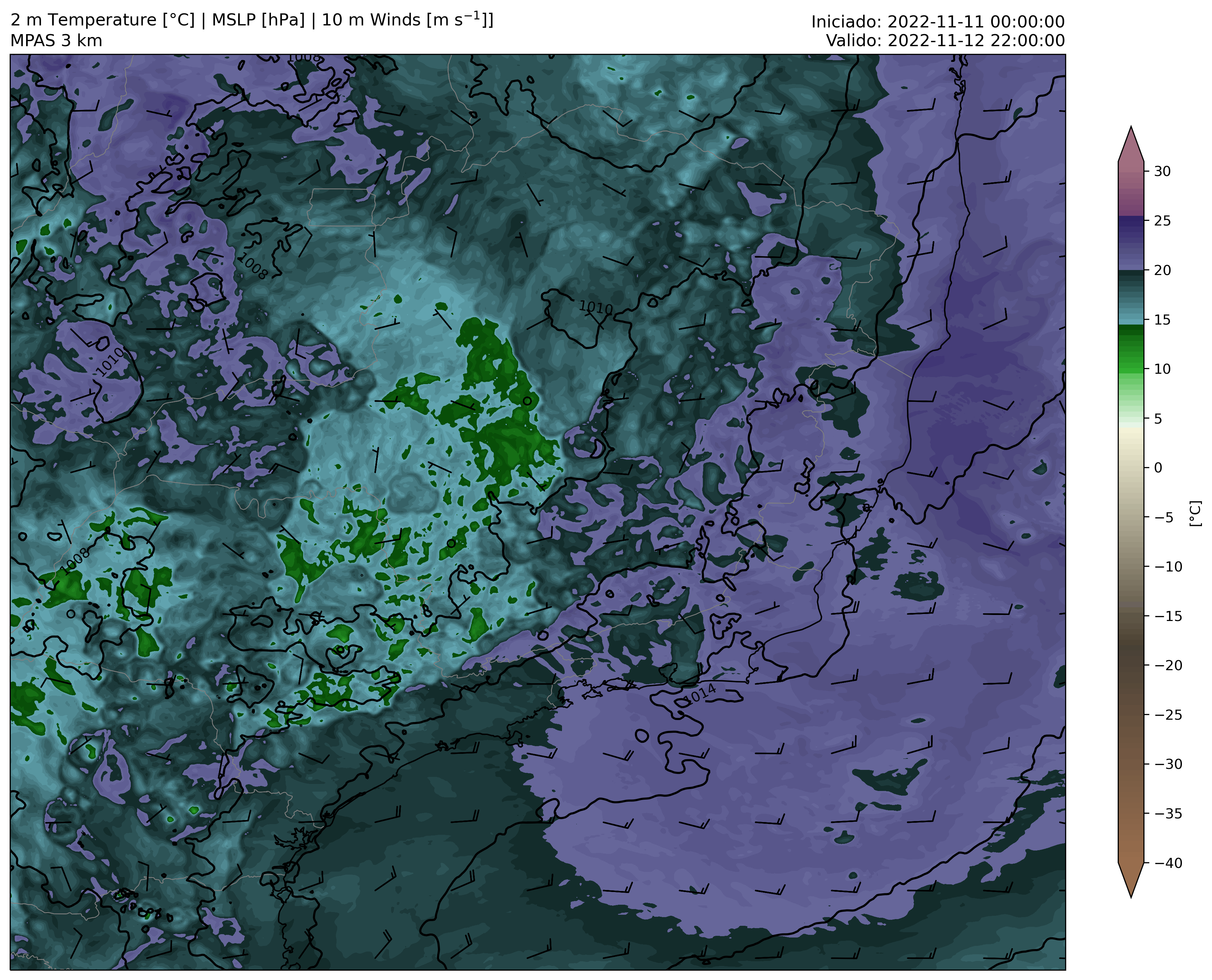Viewport: 1212px width, 980px height.
Task: Click the colorbar tick label −25
Action: [x=1168, y=715]
